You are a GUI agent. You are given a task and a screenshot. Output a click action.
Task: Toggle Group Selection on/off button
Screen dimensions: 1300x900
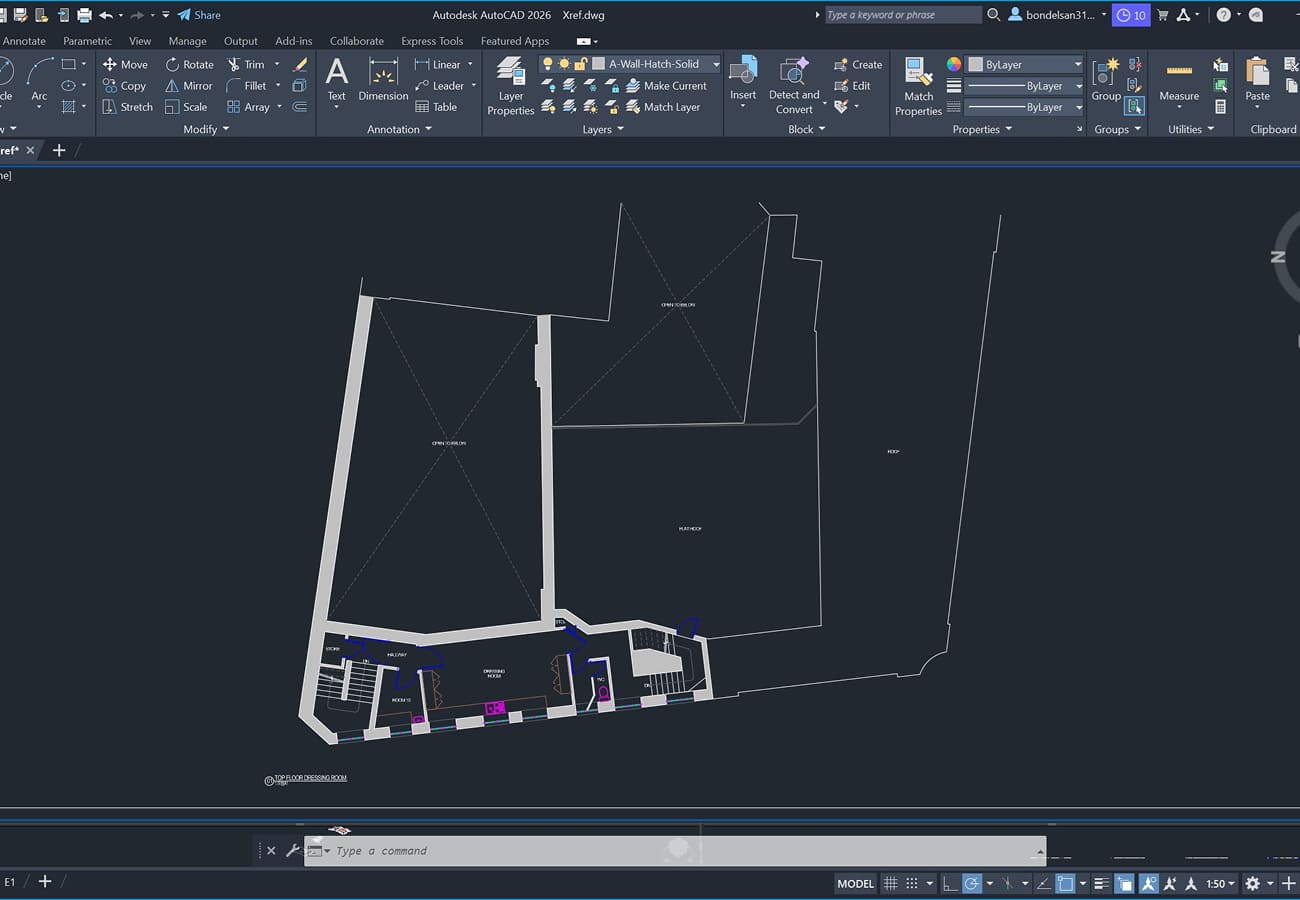[x=1134, y=106]
